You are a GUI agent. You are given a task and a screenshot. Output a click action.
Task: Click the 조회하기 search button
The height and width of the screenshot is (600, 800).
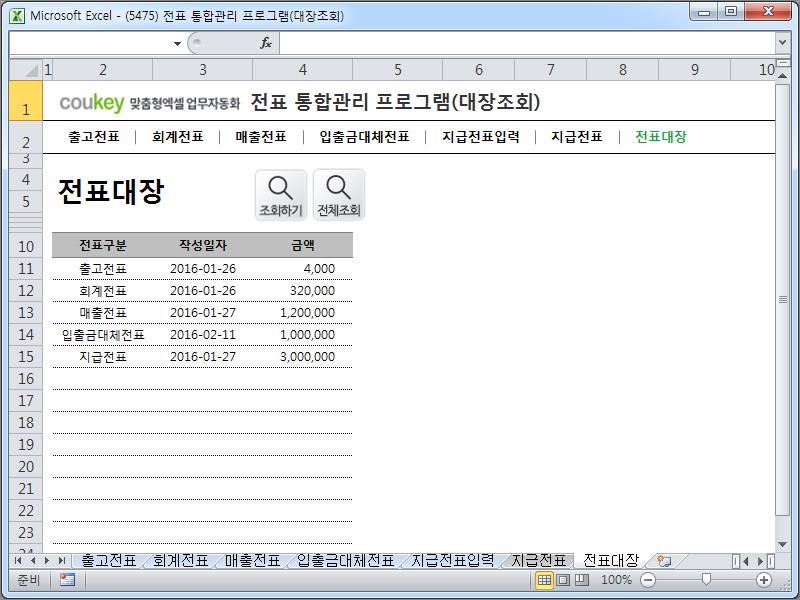(281, 195)
